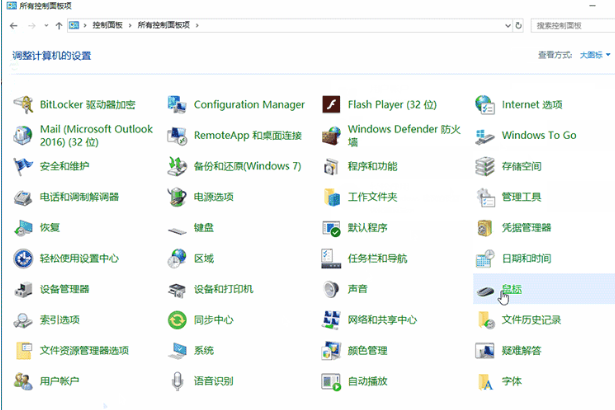Screen dimensions: 615x410
Task: Expand the chevron after 所有控制面板项 in the breadcrumb
Action: (x=197, y=26)
